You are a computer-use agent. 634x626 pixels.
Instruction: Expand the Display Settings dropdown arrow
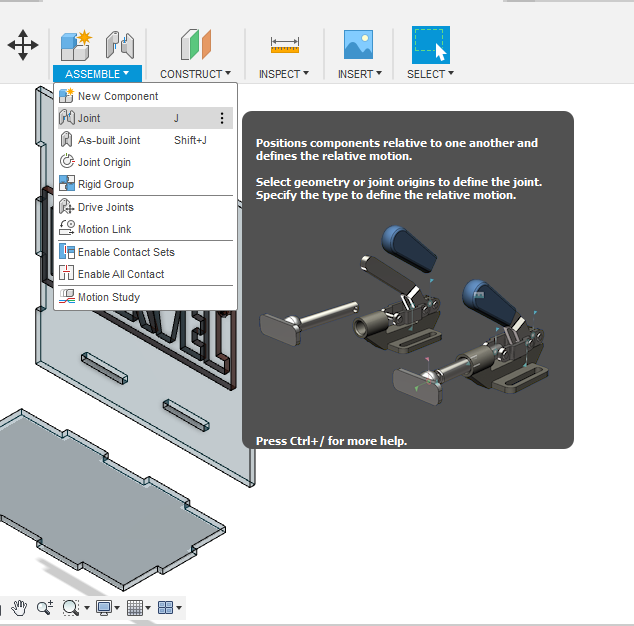117,608
